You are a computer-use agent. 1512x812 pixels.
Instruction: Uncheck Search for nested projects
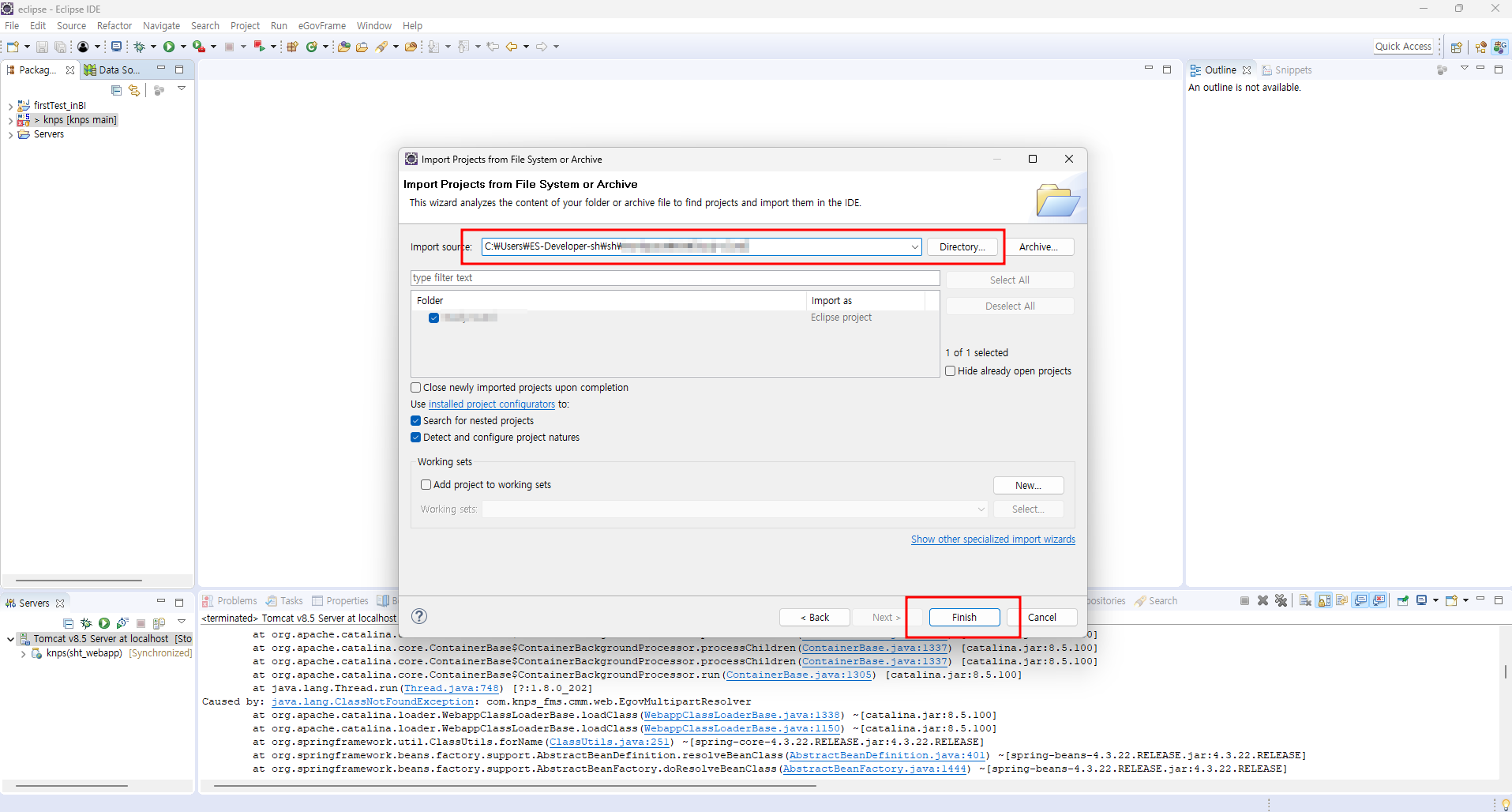pyautogui.click(x=415, y=421)
